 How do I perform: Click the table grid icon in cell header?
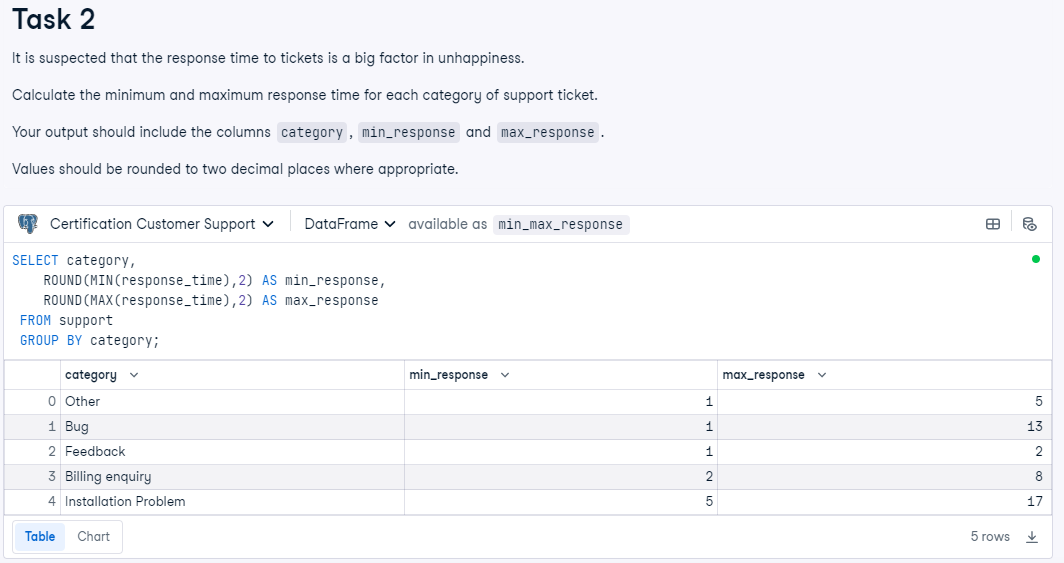[x=993, y=224]
